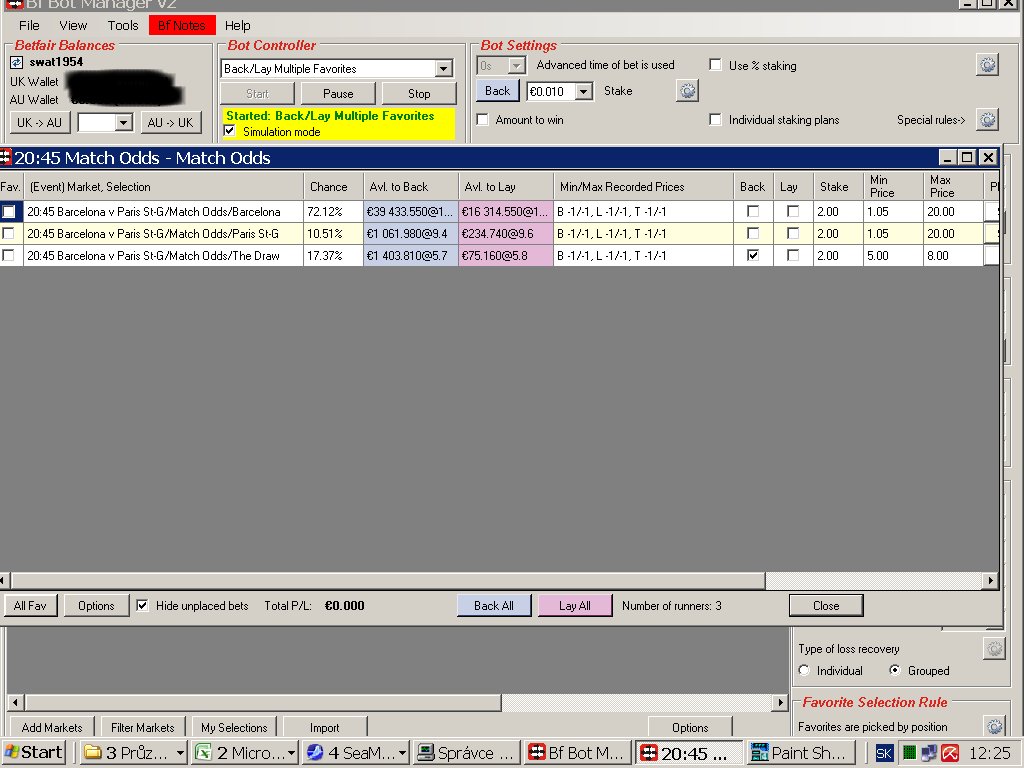
Task: Click the market grid horizontal scrollbar
Action: (x=388, y=579)
